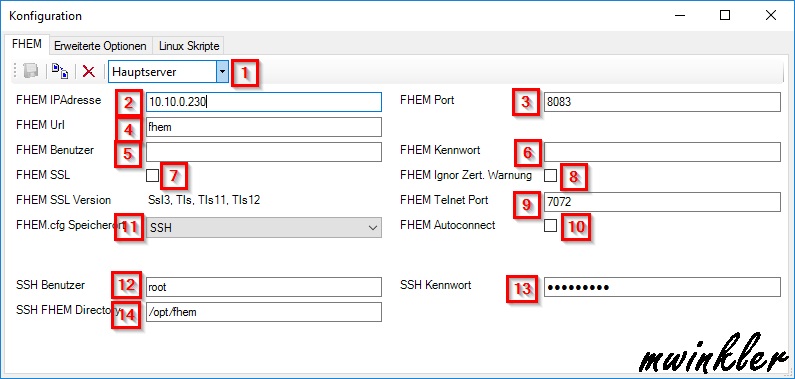Click the empty FHEM Kennwort field
This screenshot has width=795, height=379.
point(662,151)
